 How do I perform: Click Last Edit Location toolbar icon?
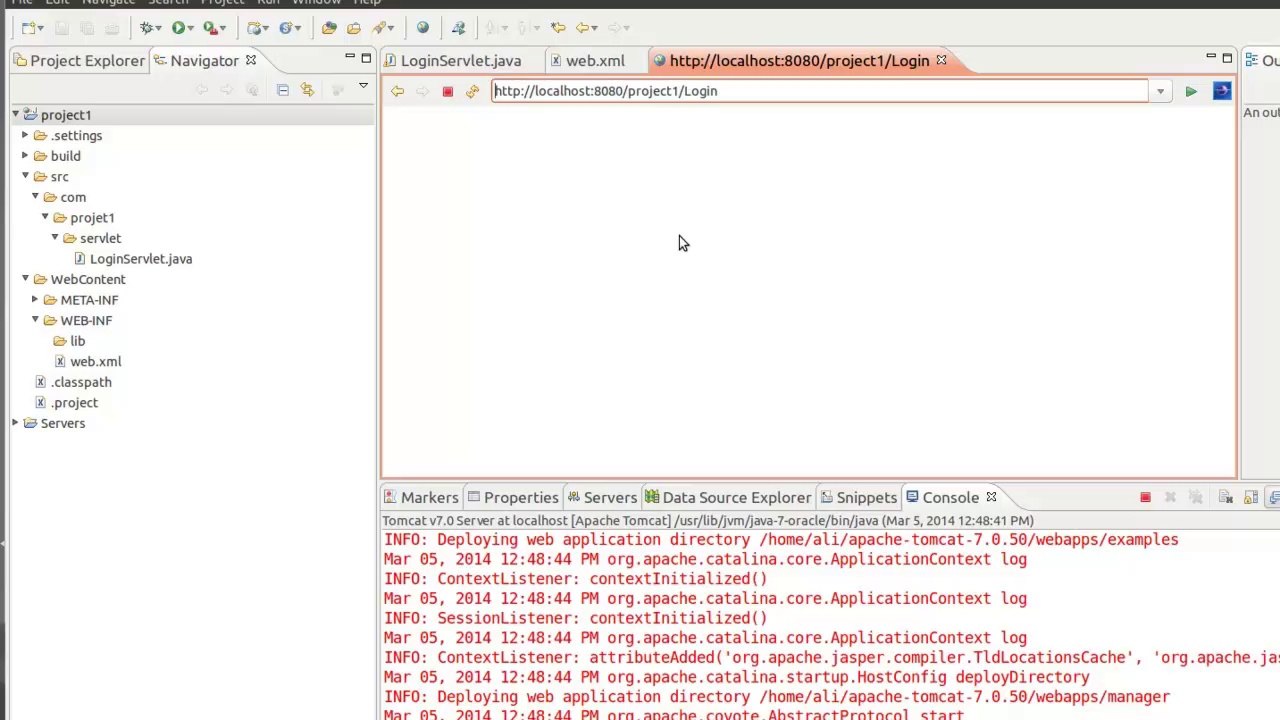pyautogui.click(x=557, y=28)
